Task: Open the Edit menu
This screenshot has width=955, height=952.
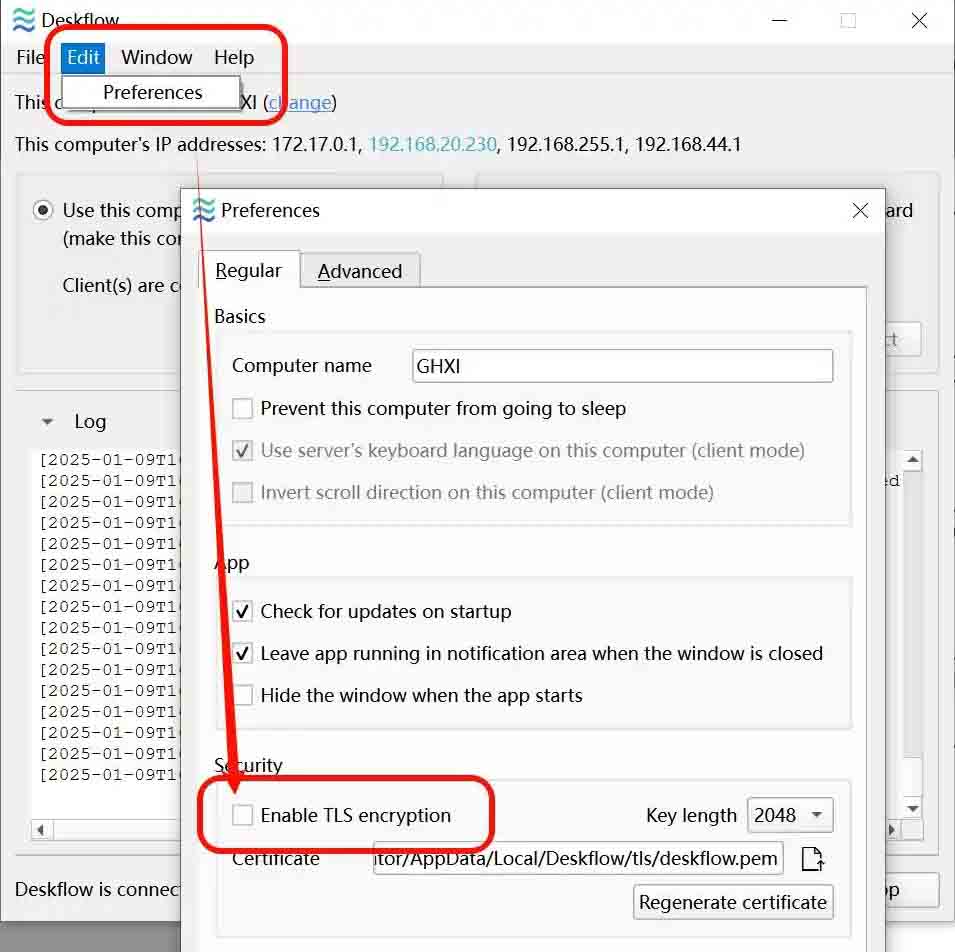Action: point(83,57)
